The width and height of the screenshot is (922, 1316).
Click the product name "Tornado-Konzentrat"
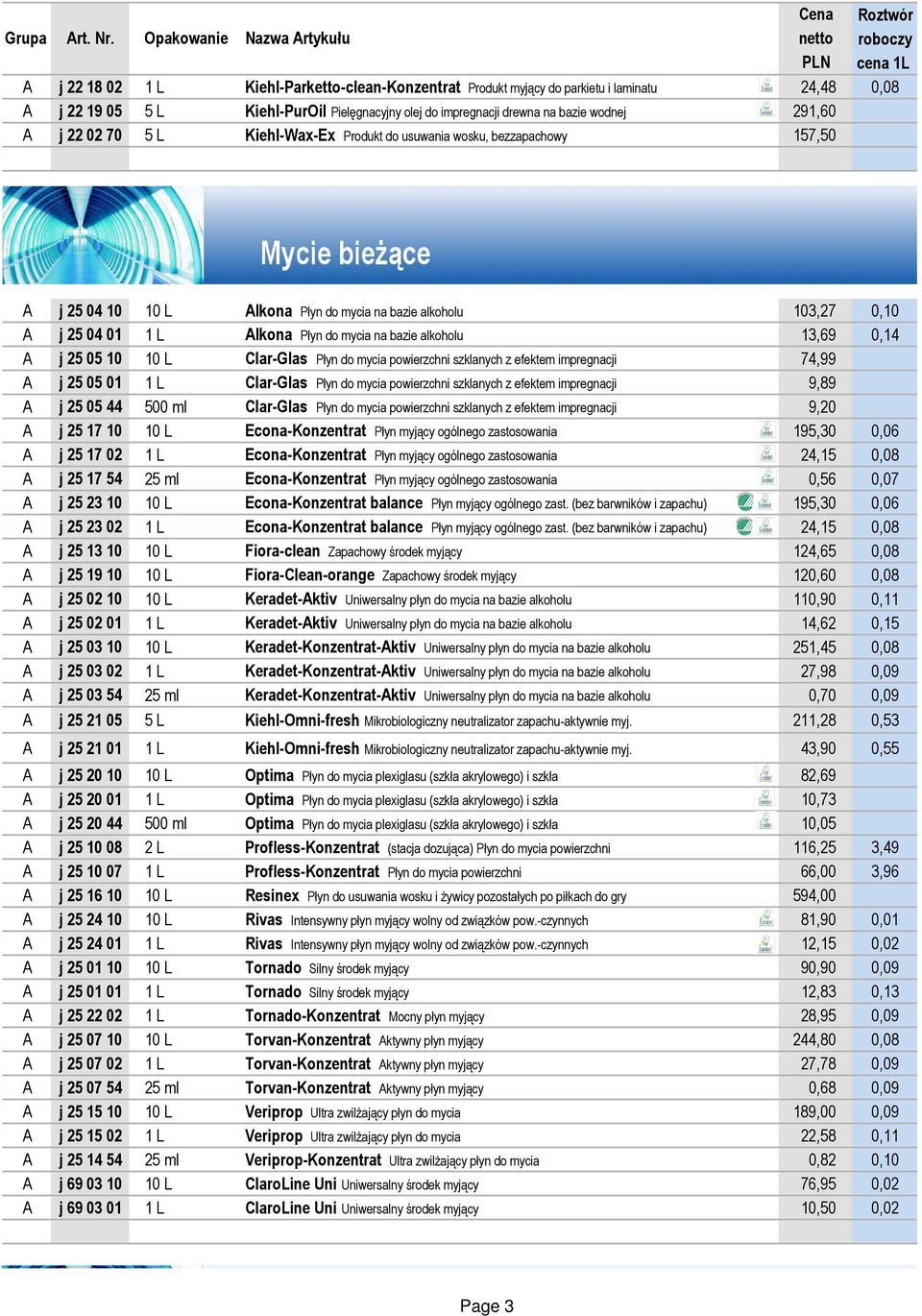(312, 1015)
